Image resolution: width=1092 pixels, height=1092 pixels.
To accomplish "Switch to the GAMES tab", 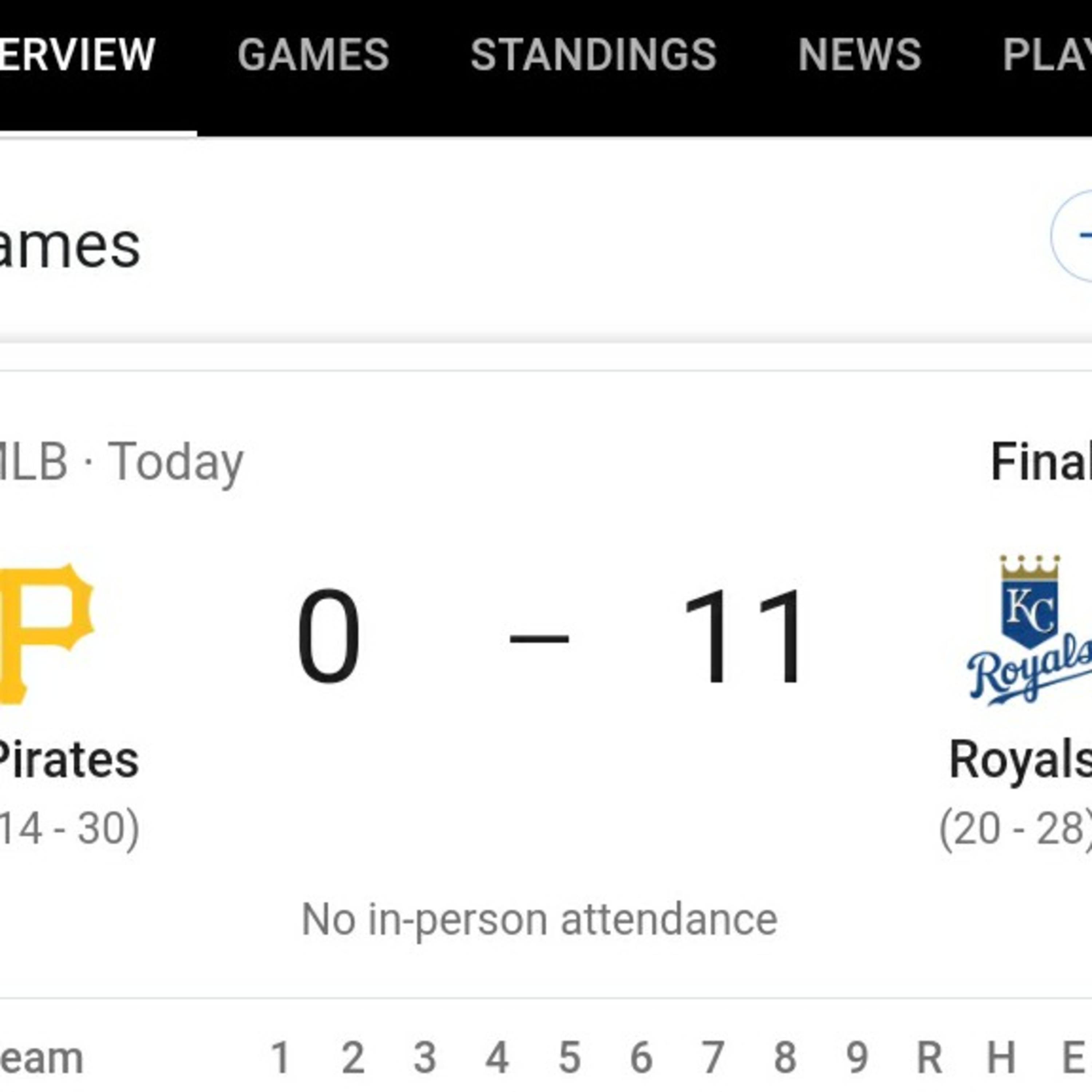I will (x=313, y=55).
